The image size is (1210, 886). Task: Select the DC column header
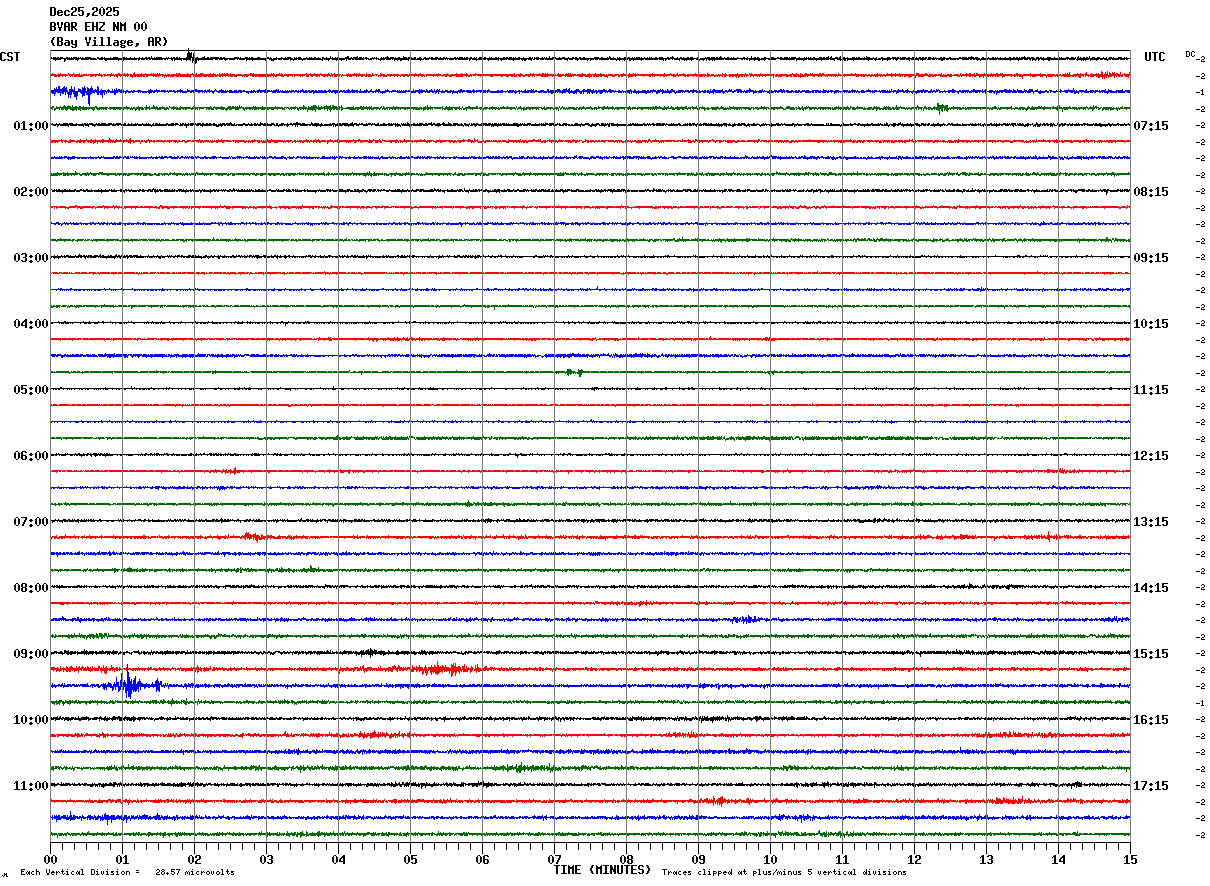(x=1190, y=54)
